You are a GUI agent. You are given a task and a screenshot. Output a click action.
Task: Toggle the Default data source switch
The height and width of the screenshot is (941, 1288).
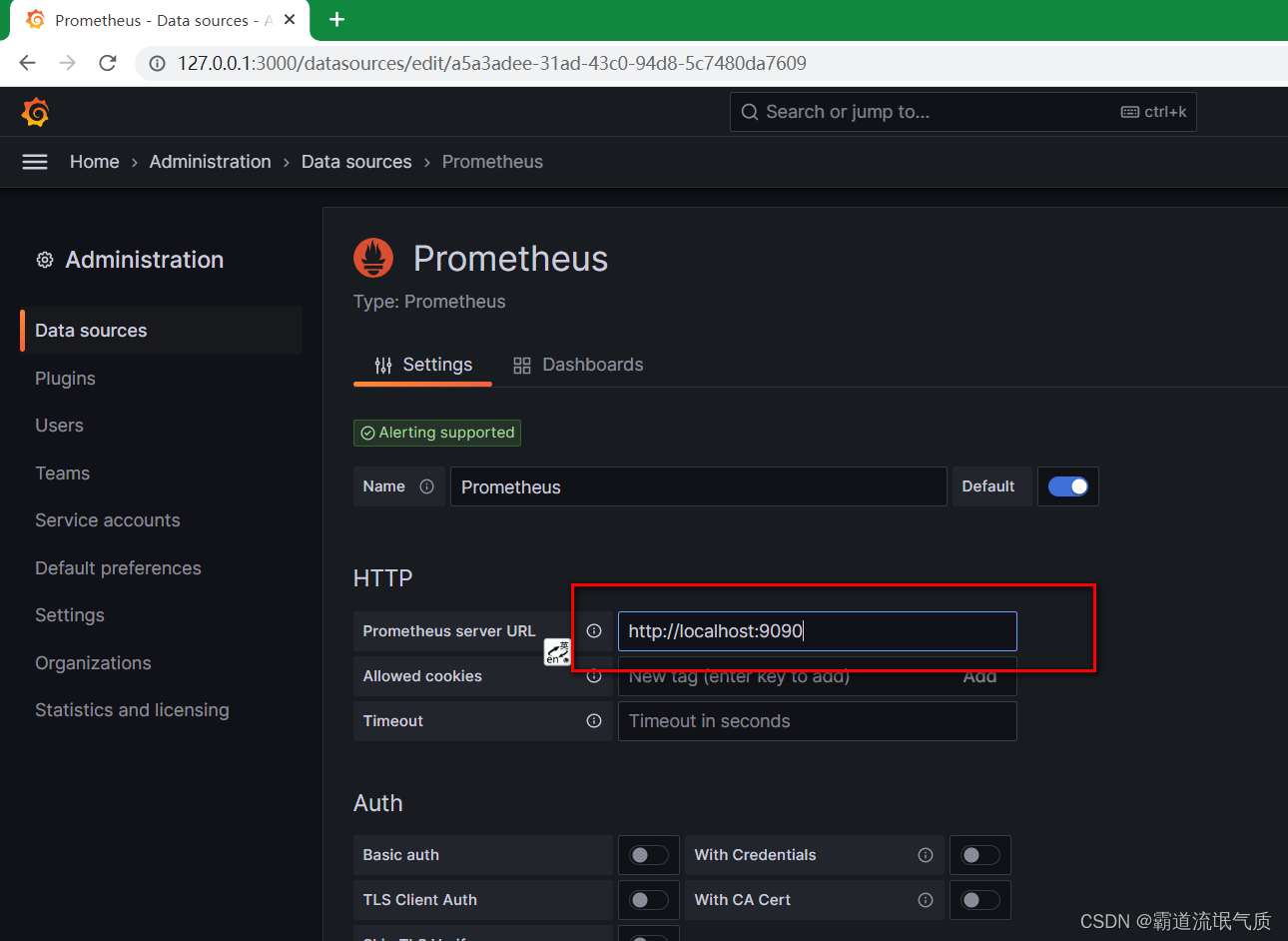click(1068, 486)
